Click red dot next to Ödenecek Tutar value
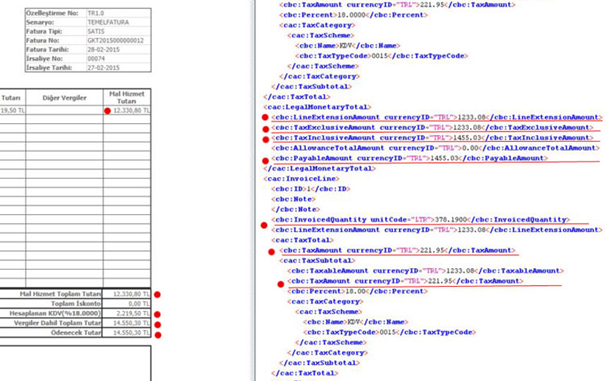The width and height of the screenshot is (605, 381). [158, 335]
